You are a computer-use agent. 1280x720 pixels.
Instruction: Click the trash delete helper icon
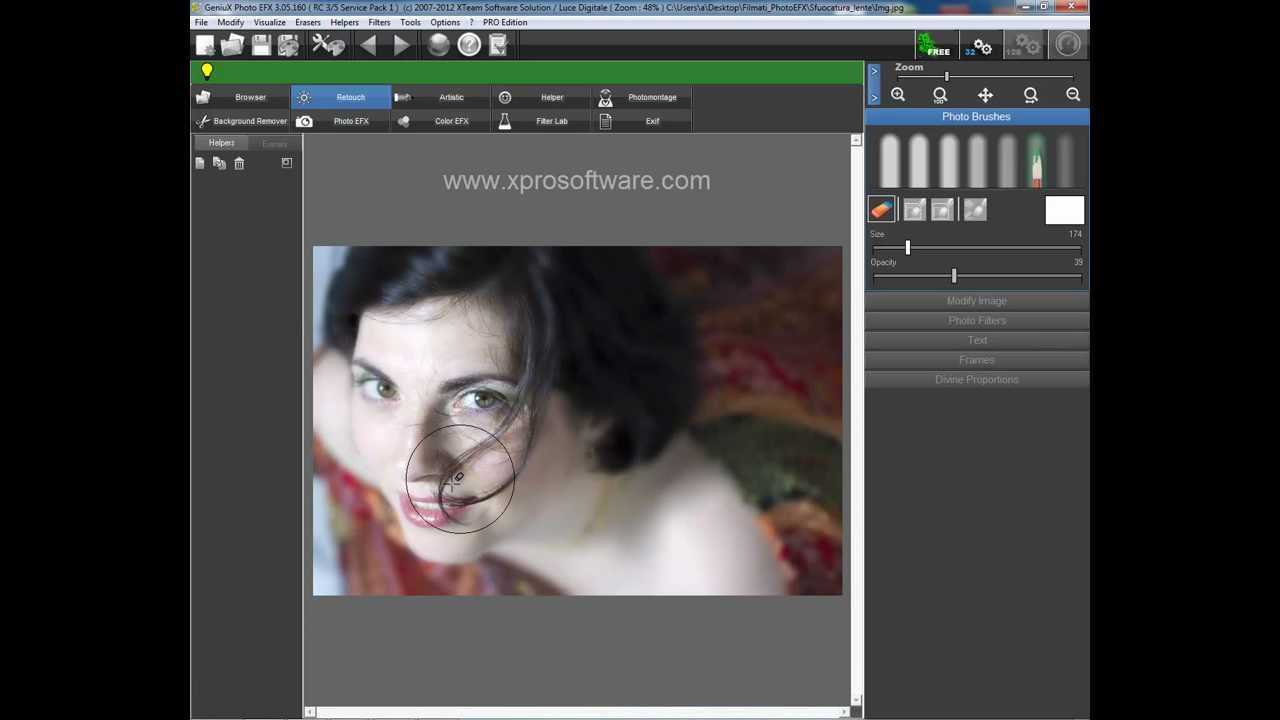pyautogui.click(x=239, y=163)
